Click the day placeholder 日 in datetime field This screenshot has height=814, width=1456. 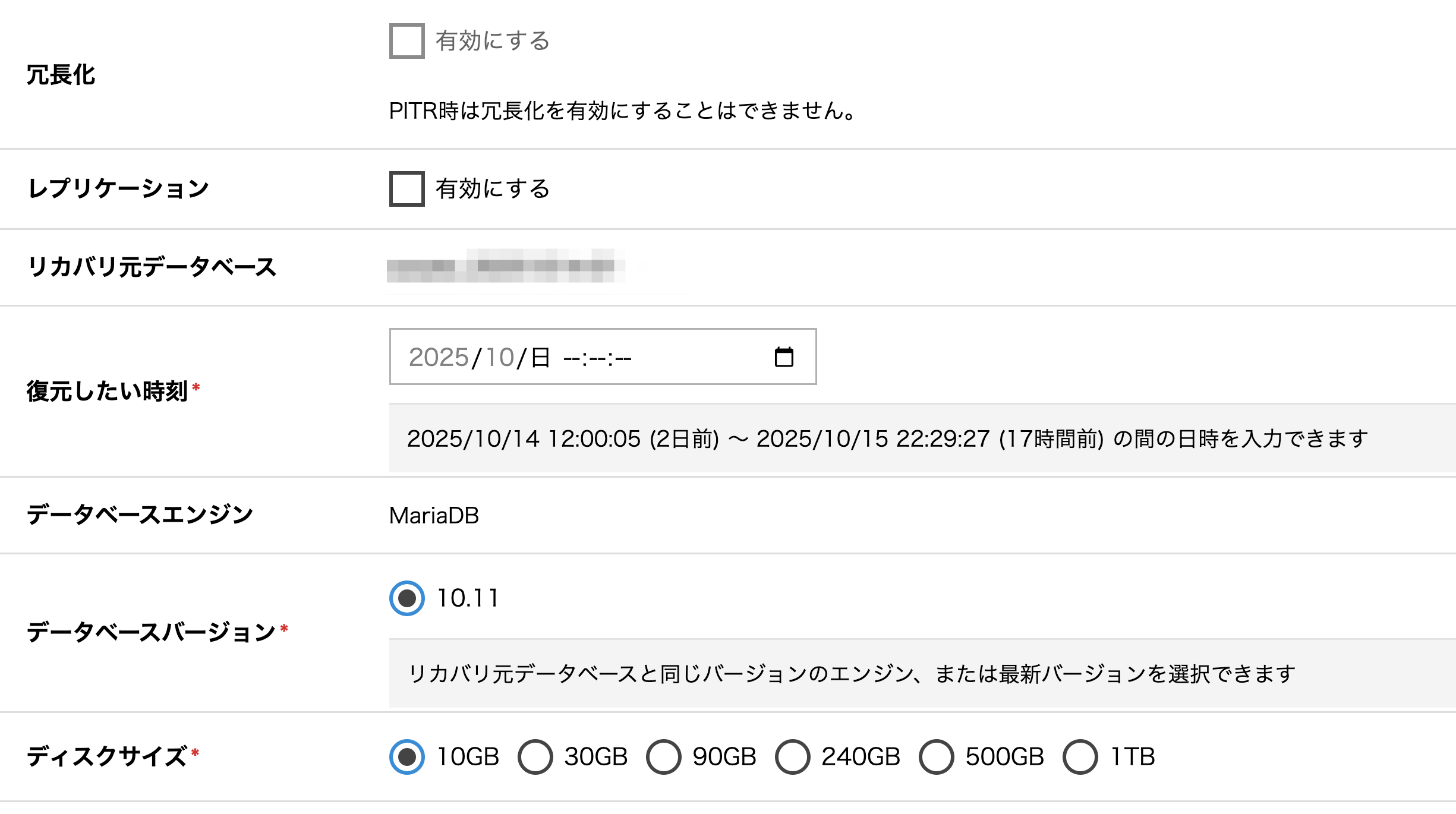point(540,358)
